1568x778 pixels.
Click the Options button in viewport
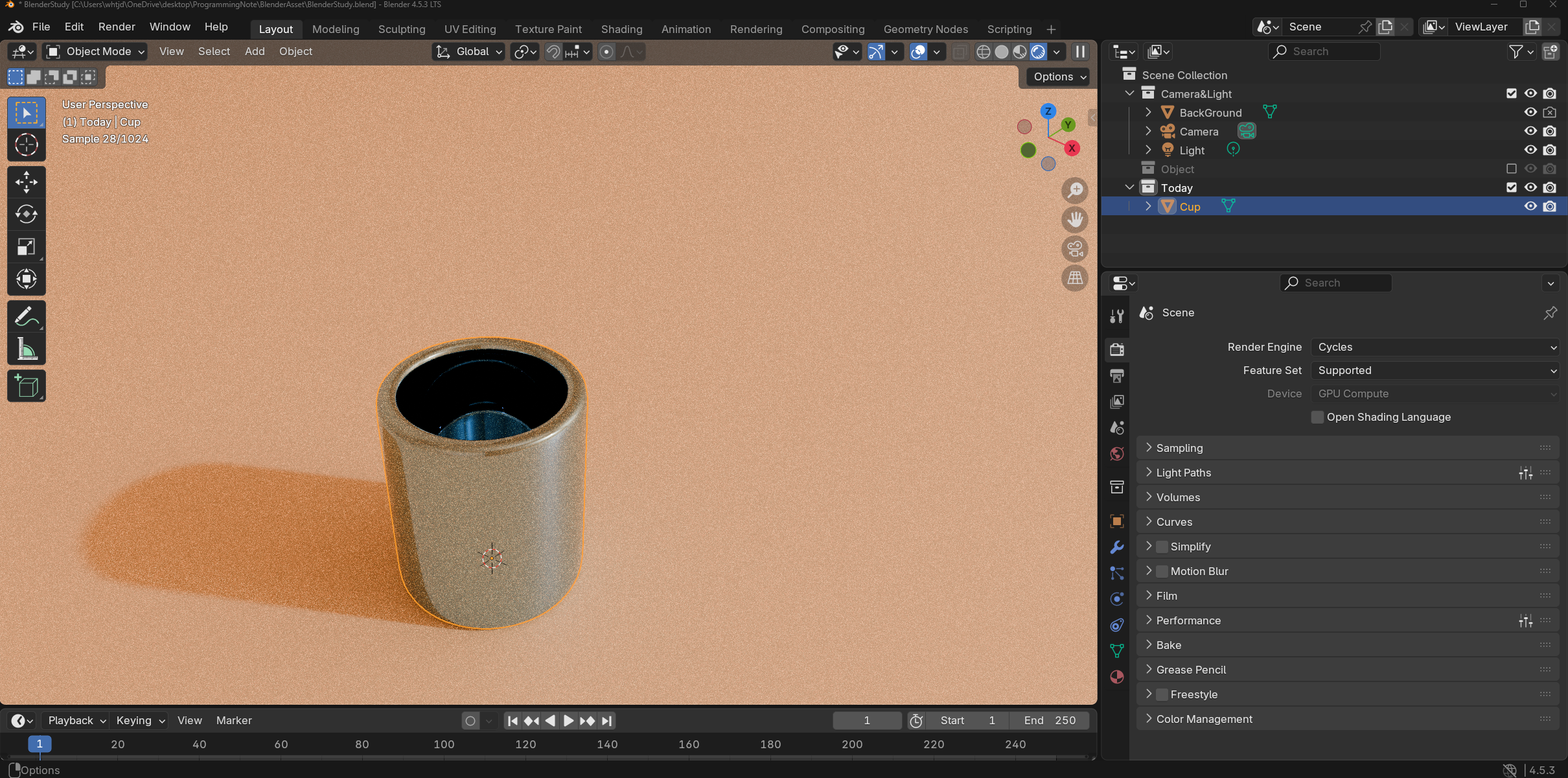click(1059, 77)
